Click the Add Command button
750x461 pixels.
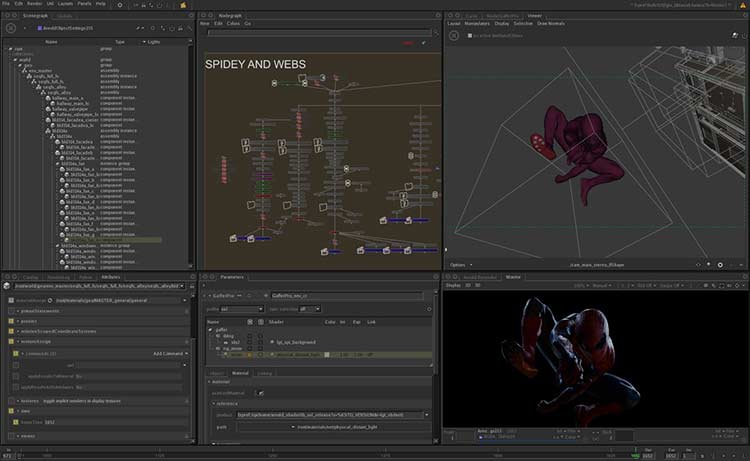coord(167,354)
